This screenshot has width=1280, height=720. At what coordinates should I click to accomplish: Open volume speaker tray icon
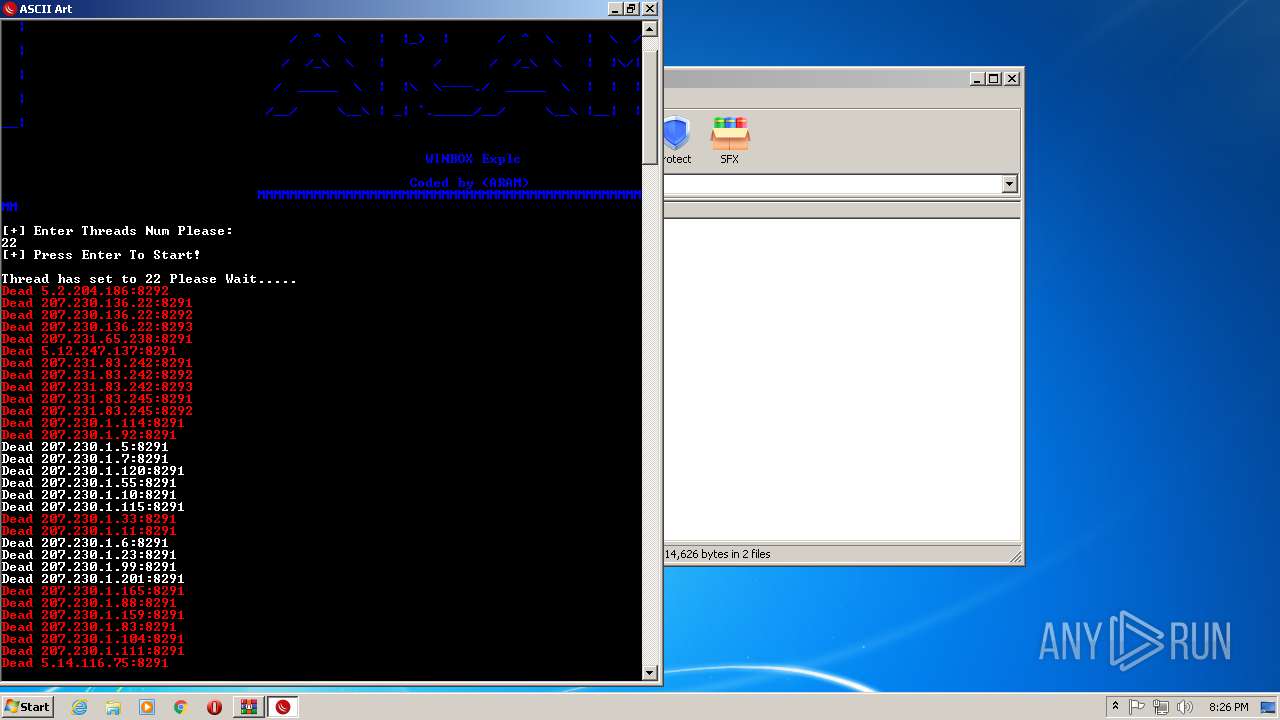coord(1185,707)
